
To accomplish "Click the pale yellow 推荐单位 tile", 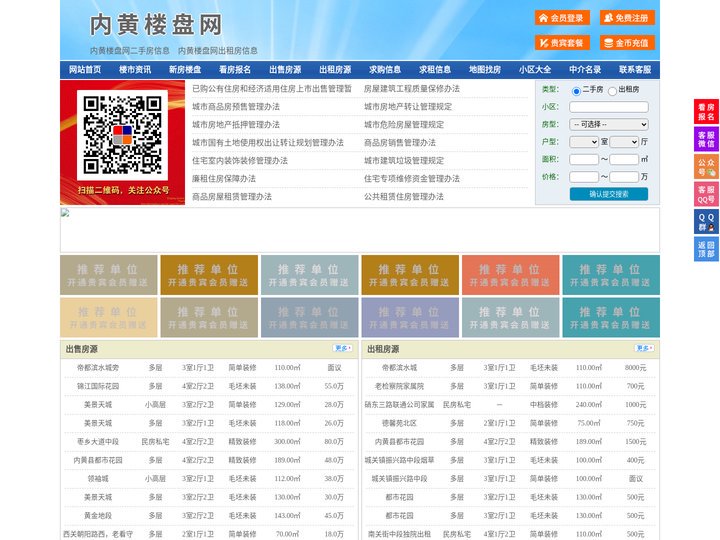I will (108, 318).
